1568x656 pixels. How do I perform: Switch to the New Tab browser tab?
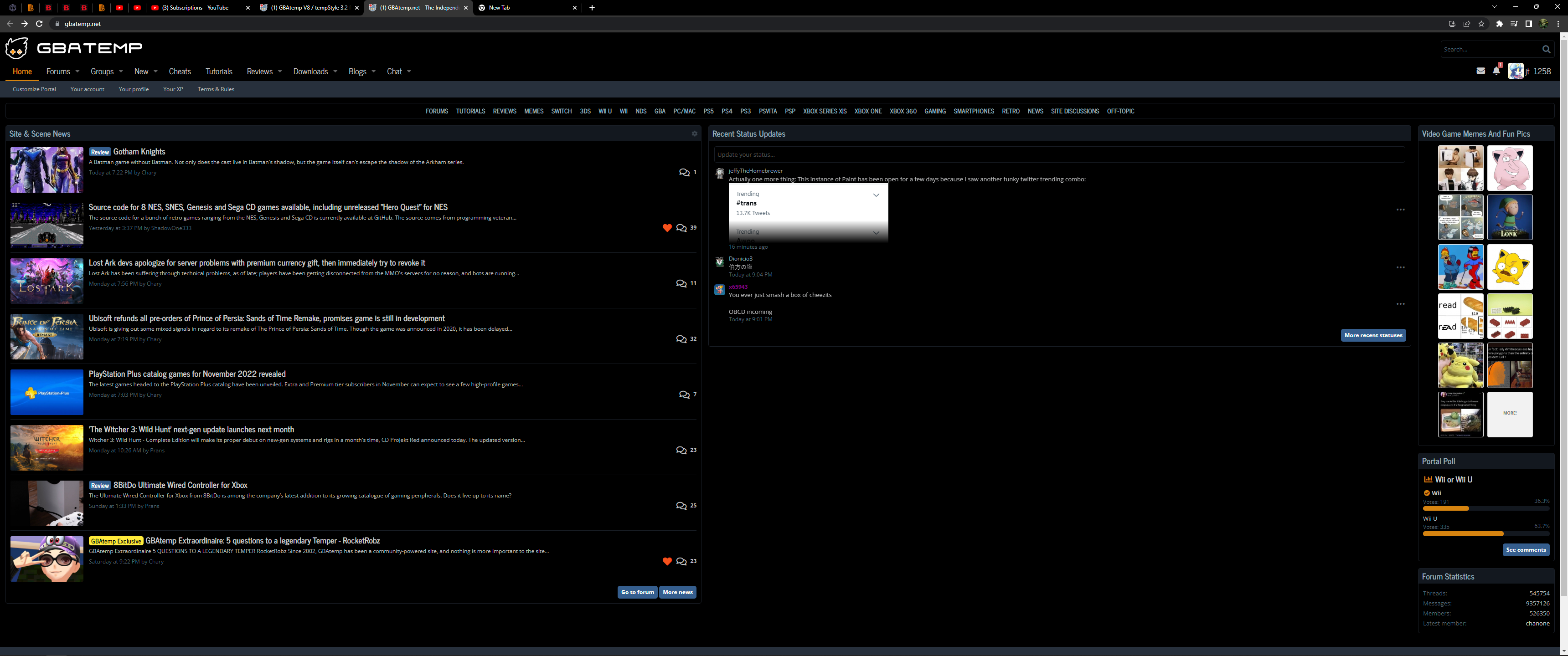tap(527, 8)
